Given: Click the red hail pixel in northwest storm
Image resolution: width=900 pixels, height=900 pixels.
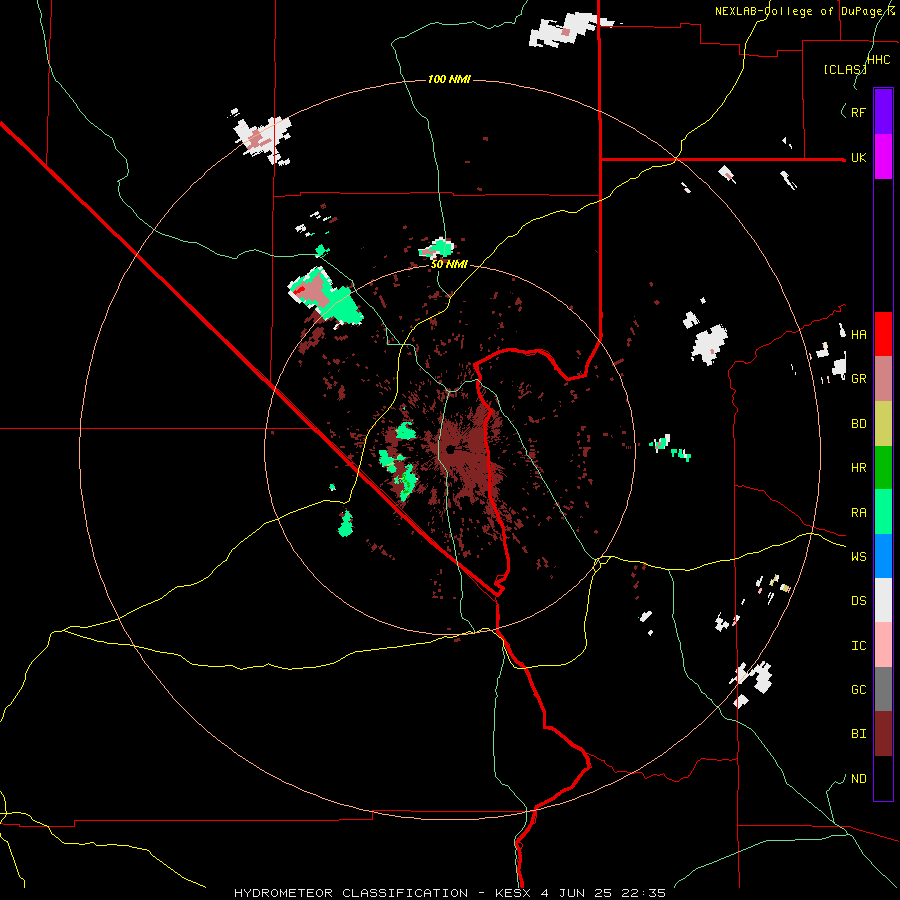Looking at the screenshot, I should coord(298,291).
